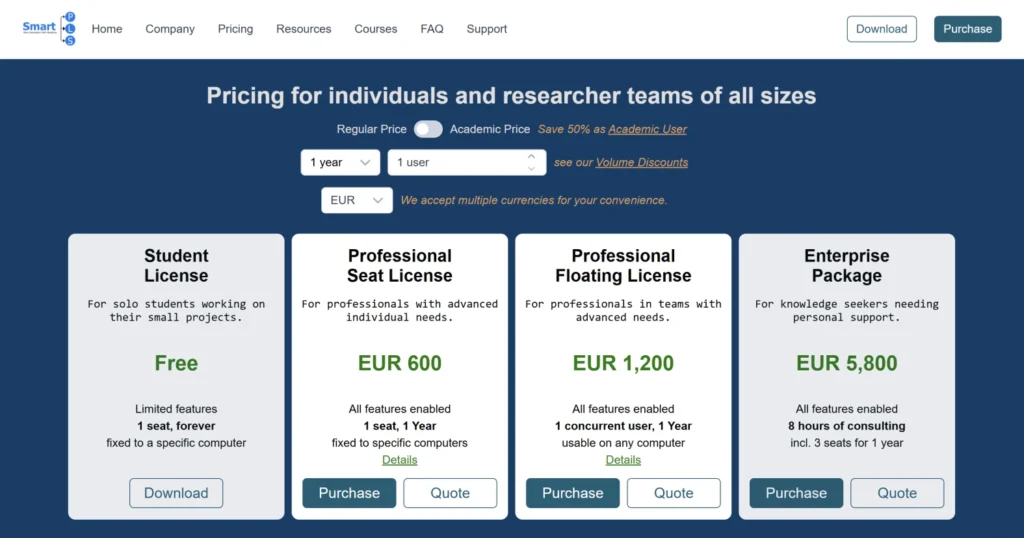
Task: Increase user count with up arrow
Action: click(532, 157)
